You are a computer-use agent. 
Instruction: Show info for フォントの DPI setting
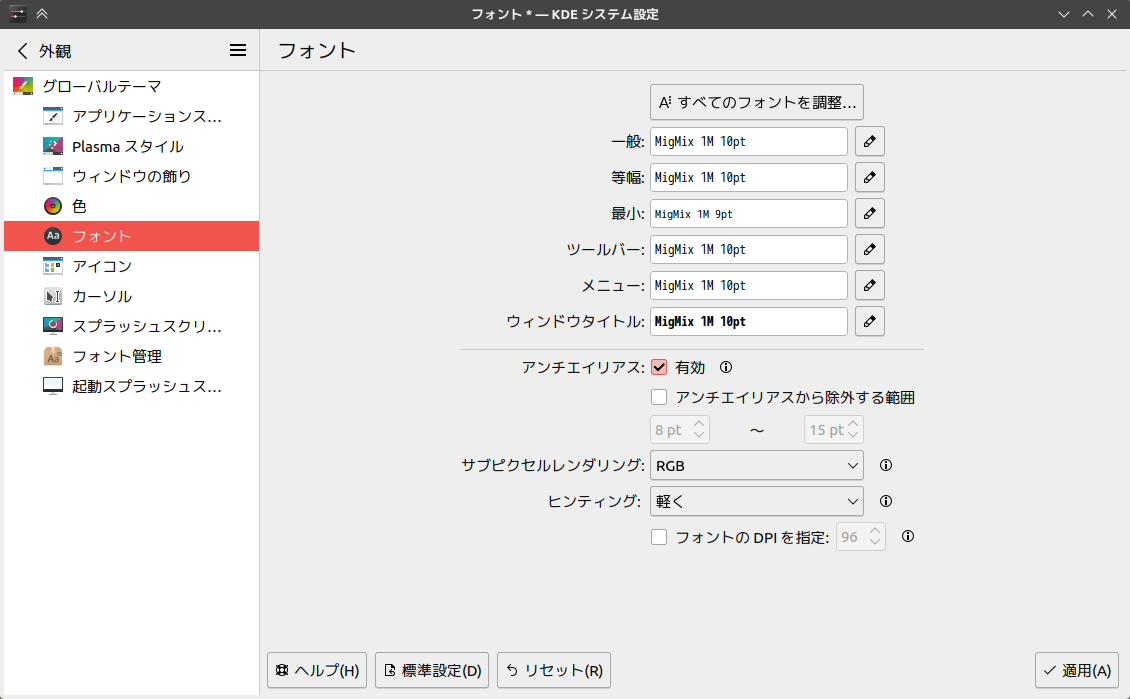click(908, 536)
